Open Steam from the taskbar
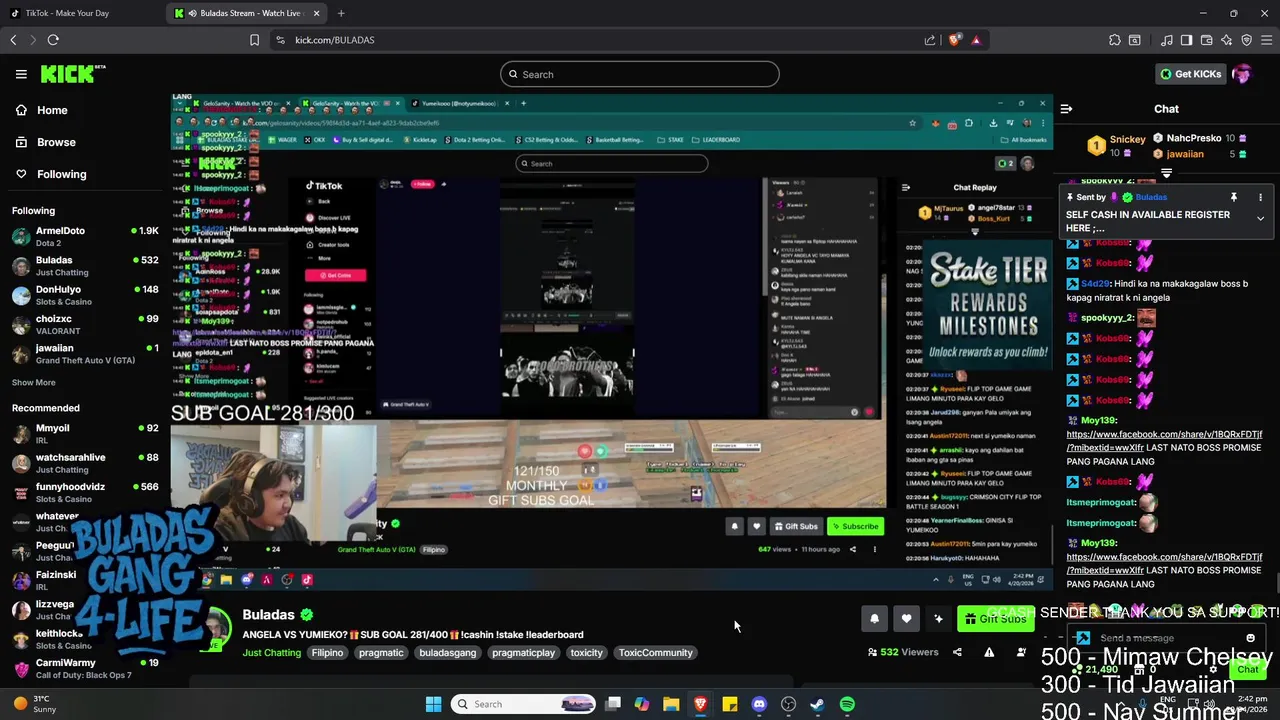 click(x=817, y=704)
